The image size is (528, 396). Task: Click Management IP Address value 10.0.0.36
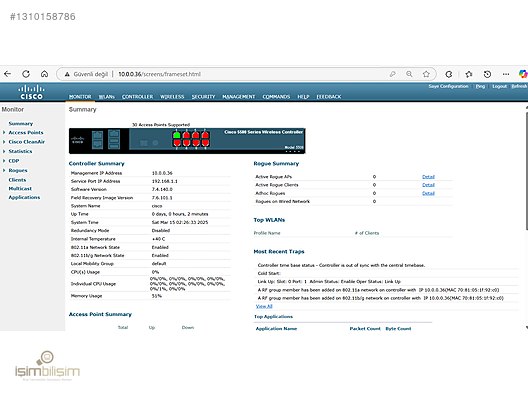162,173
